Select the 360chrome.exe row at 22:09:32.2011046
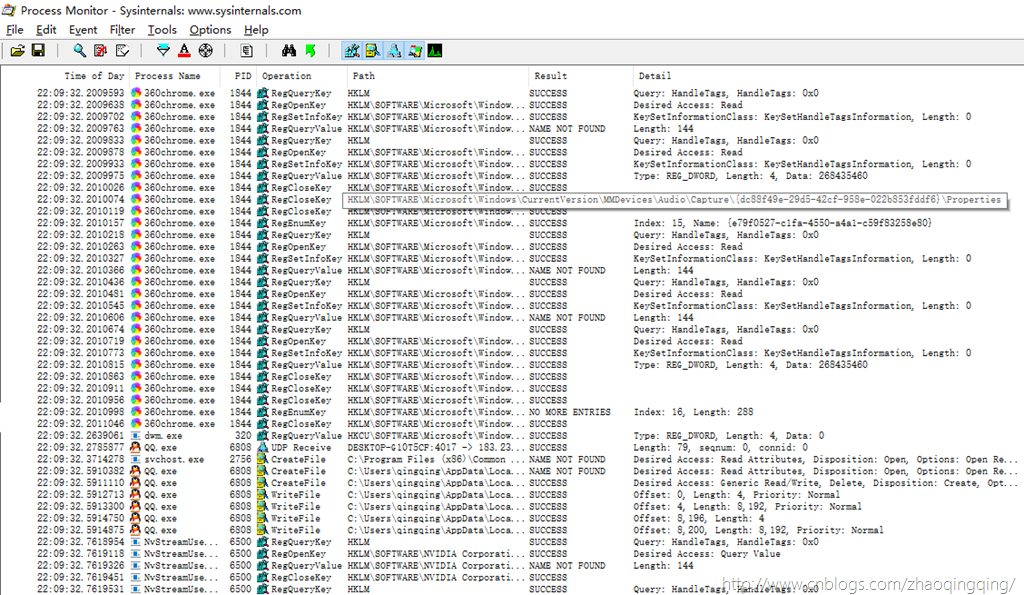This screenshot has width=1024, height=595. 512,424
